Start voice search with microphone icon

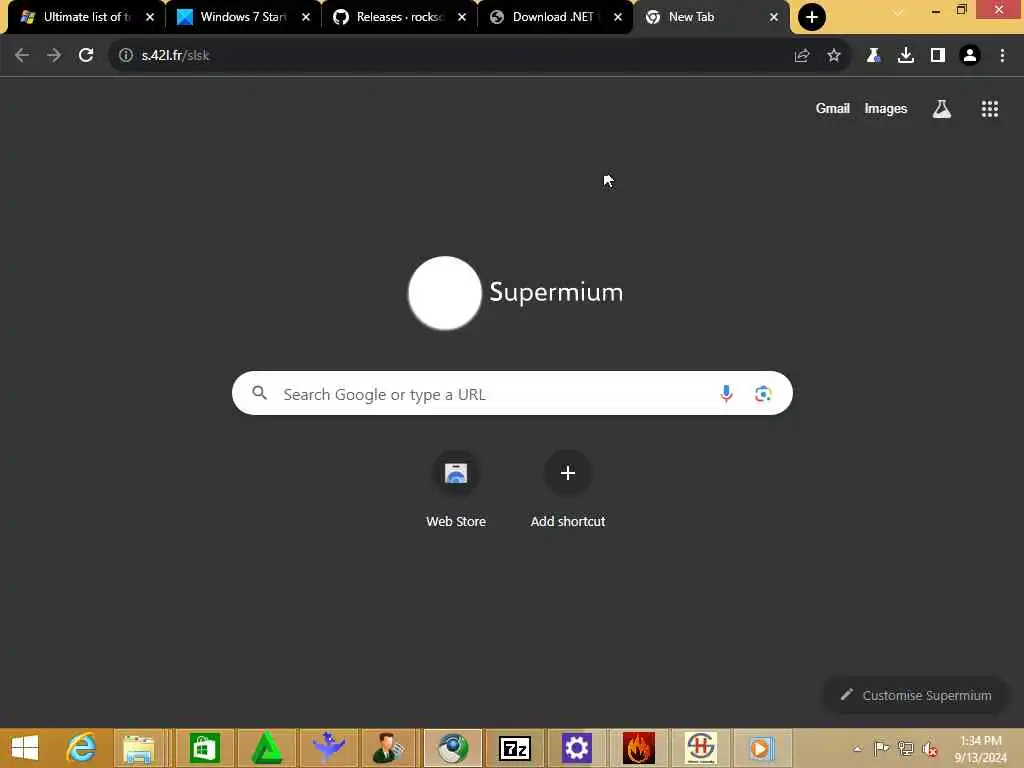coord(726,394)
